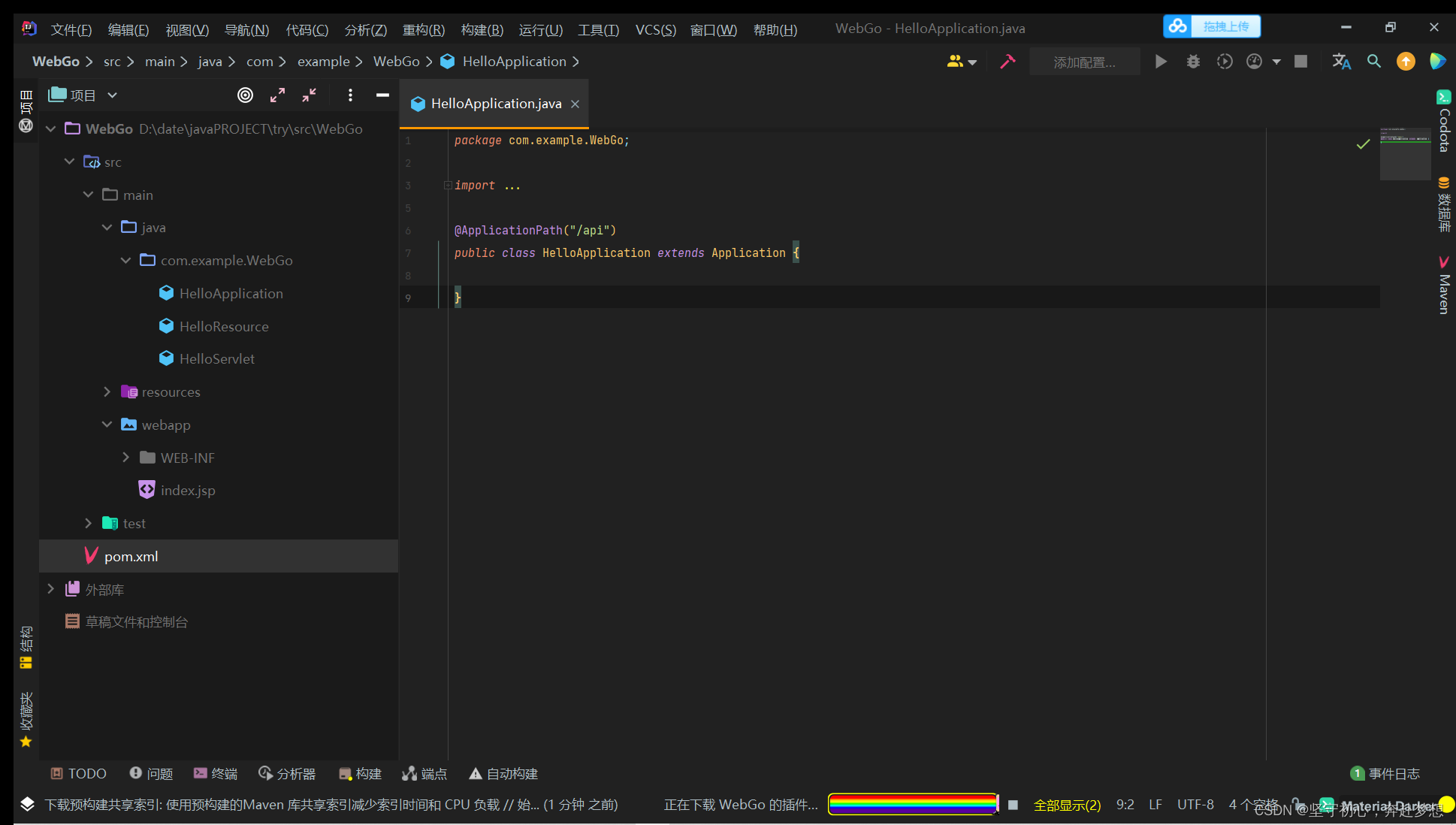Viewport: 1456px width, 825px height.
Task: Open project panel options three-dot menu
Action: click(350, 95)
